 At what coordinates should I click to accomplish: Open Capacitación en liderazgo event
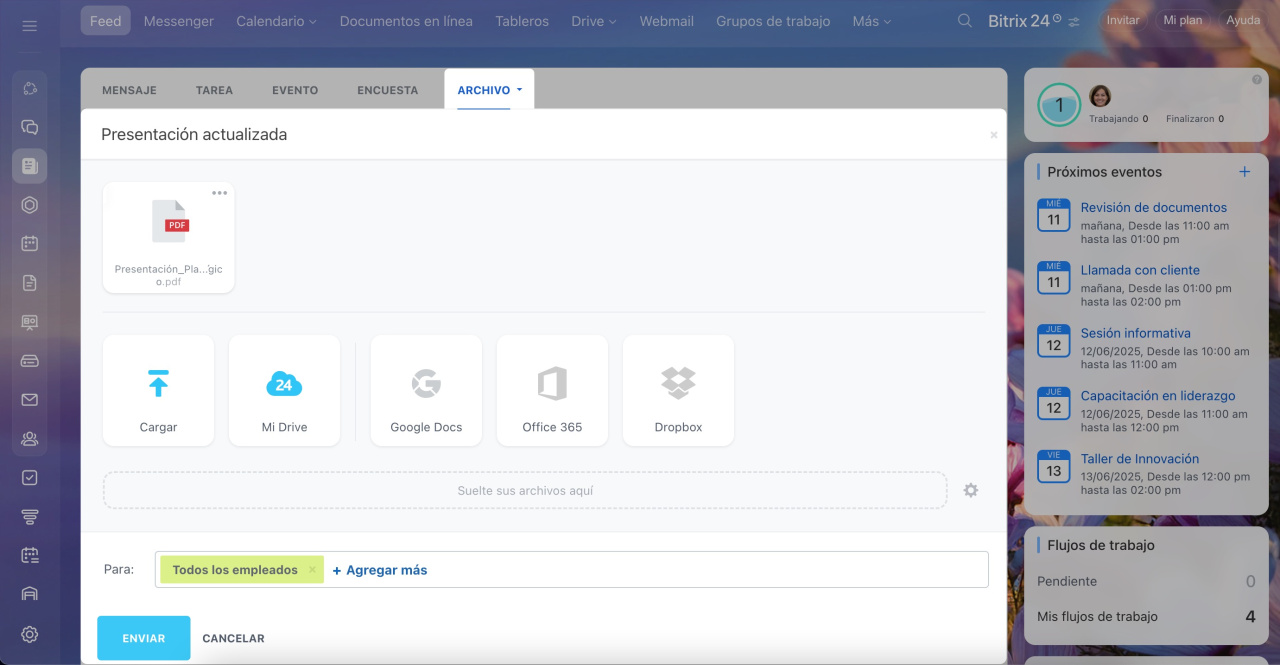click(1158, 396)
